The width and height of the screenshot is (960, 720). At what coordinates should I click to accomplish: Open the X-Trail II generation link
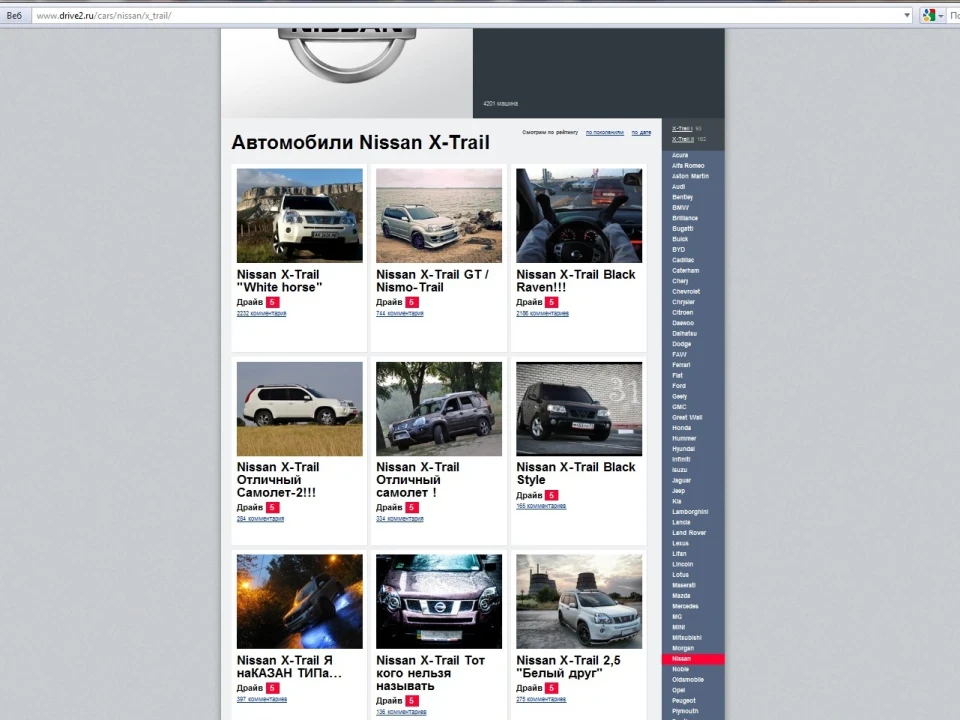[683, 139]
